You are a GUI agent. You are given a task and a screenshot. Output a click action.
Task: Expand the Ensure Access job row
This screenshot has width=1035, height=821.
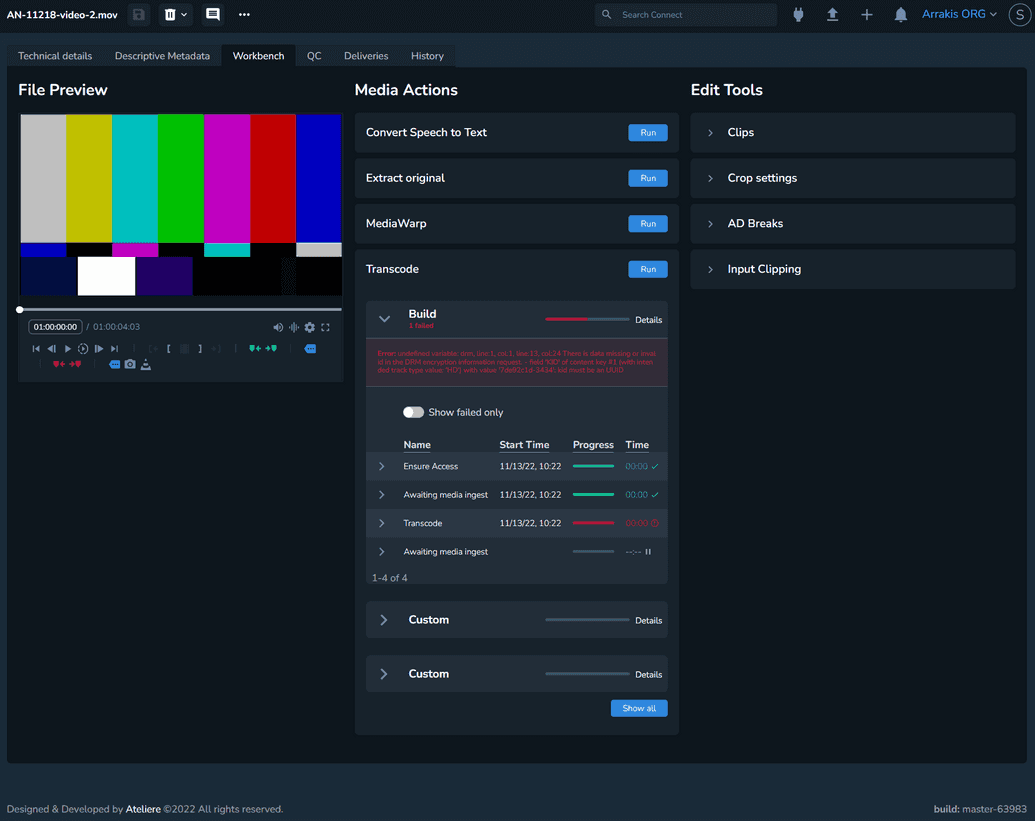[382, 467]
